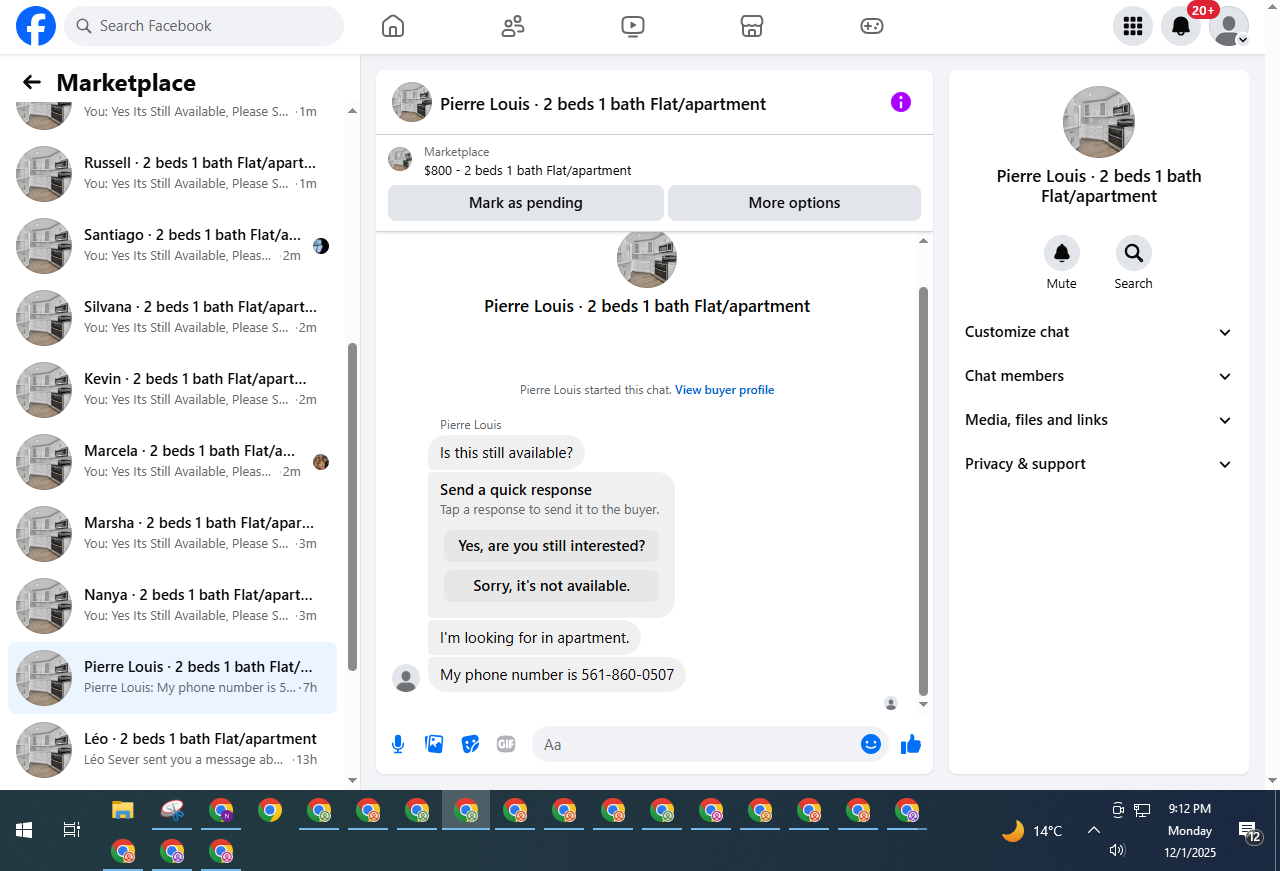Search in conversation using the magnifier icon
The image size is (1280, 871).
pos(1134,253)
